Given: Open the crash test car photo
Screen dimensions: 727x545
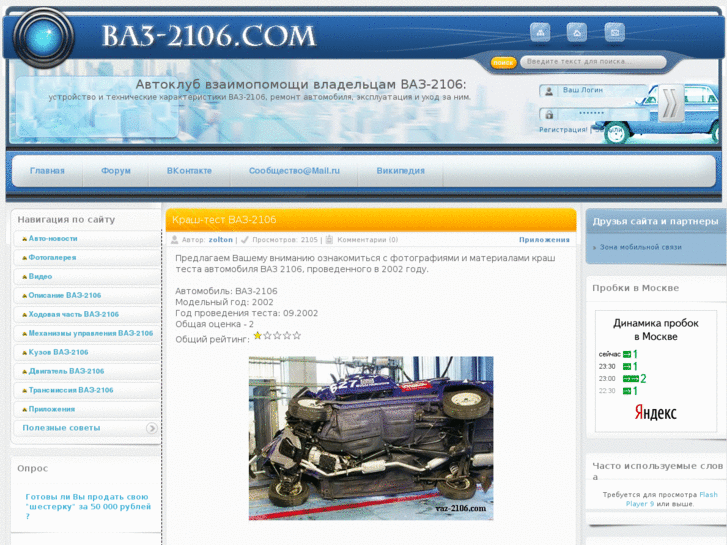Looking at the screenshot, I should (371, 438).
